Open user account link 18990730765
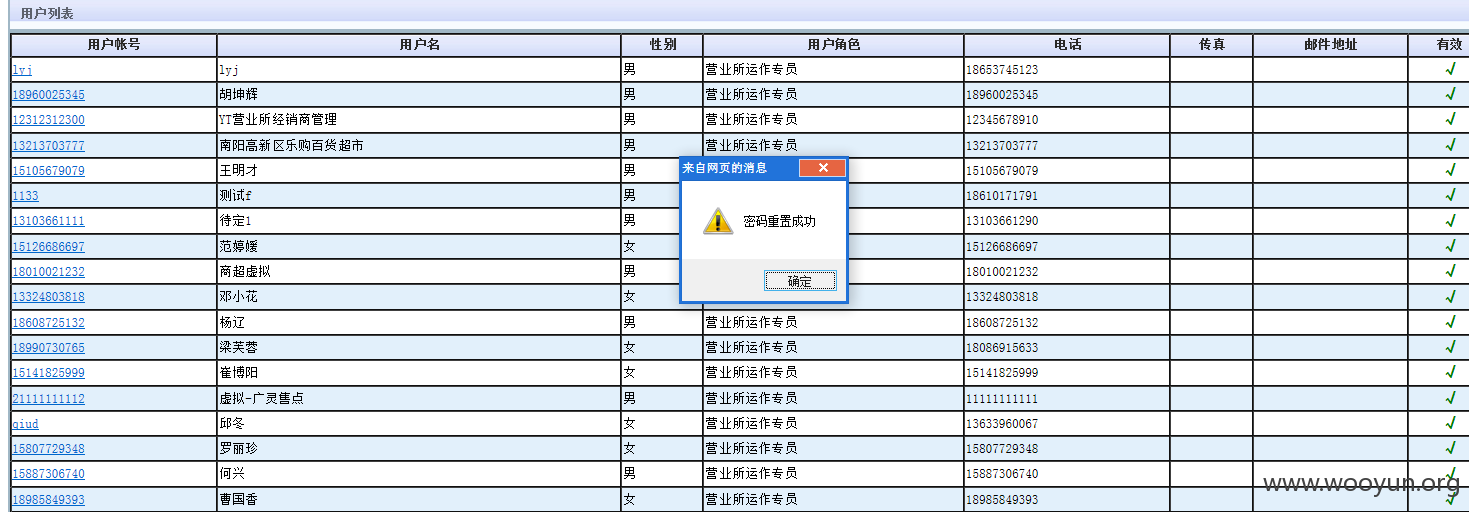 (48, 348)
